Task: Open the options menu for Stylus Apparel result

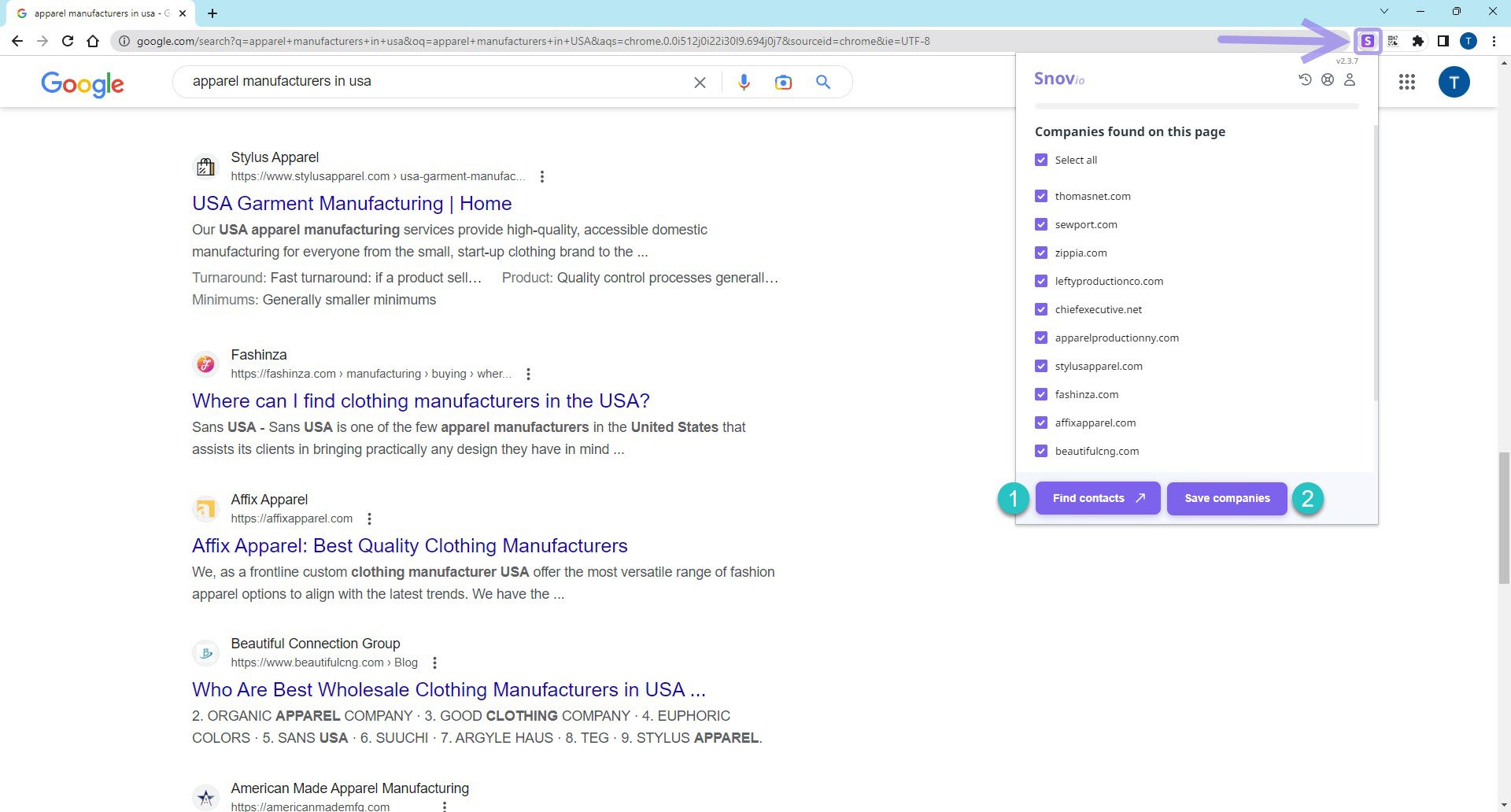Action: (x=541, y=177)
